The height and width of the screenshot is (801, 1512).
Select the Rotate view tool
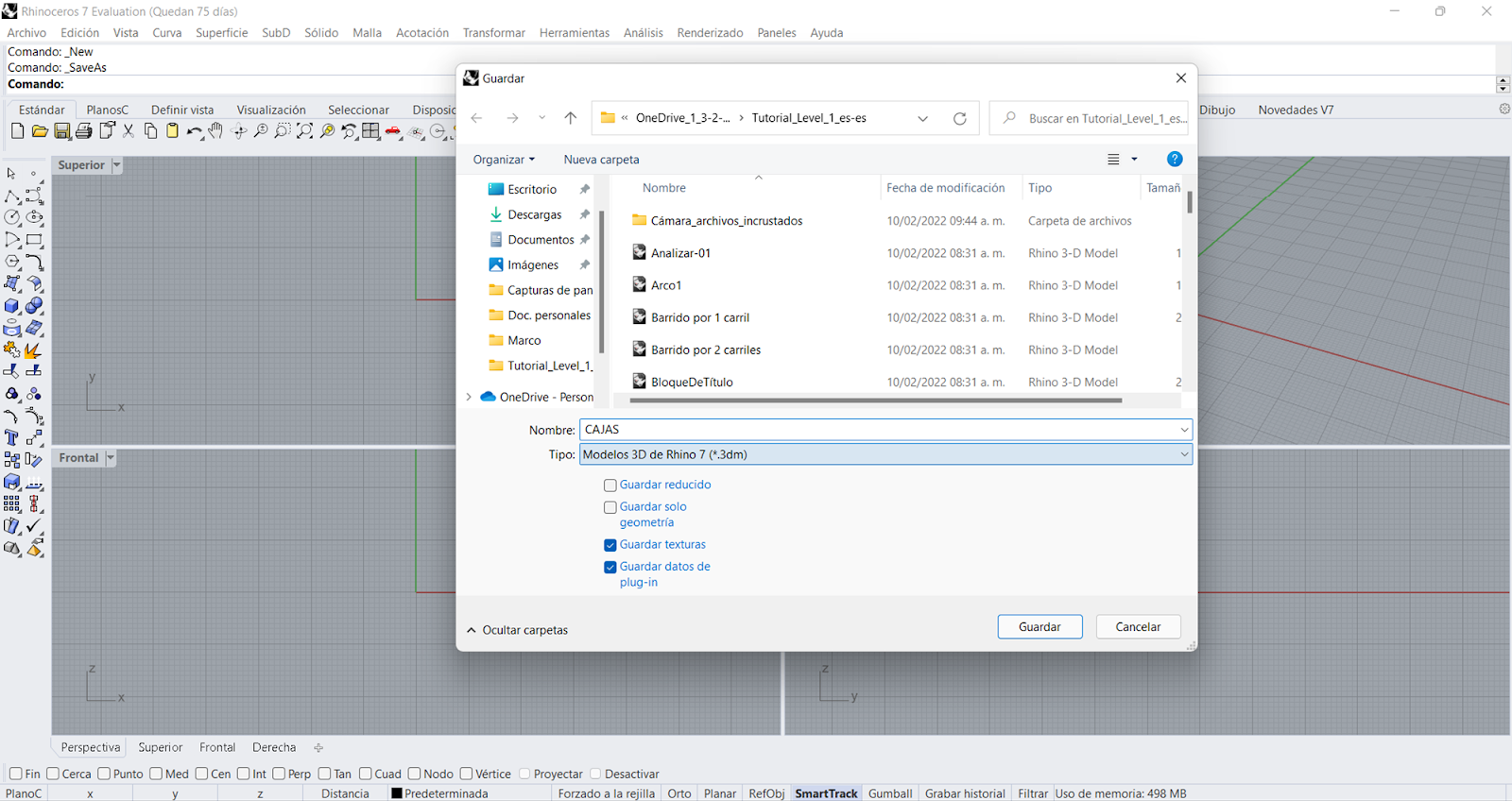[x=239, y=131]
